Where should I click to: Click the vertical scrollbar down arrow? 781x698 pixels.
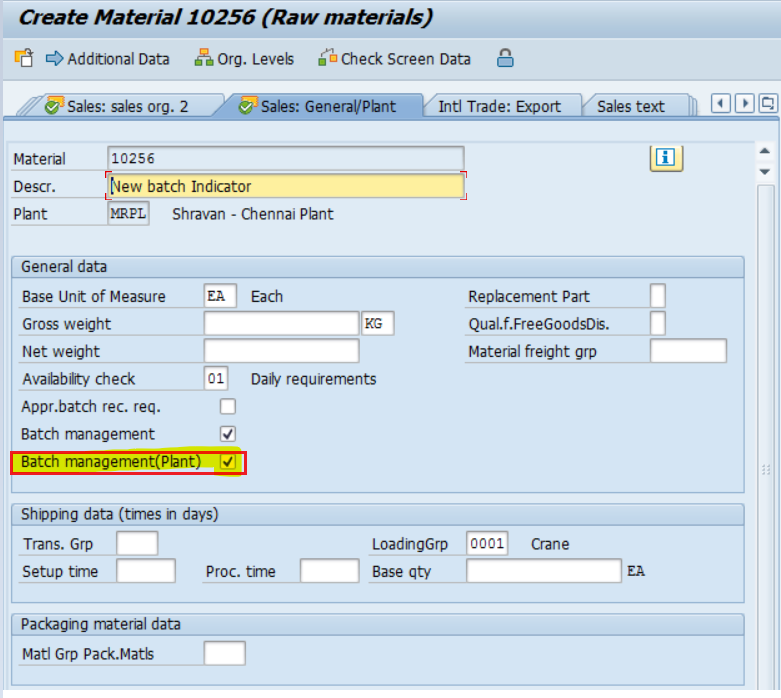(x=765, y=171)
